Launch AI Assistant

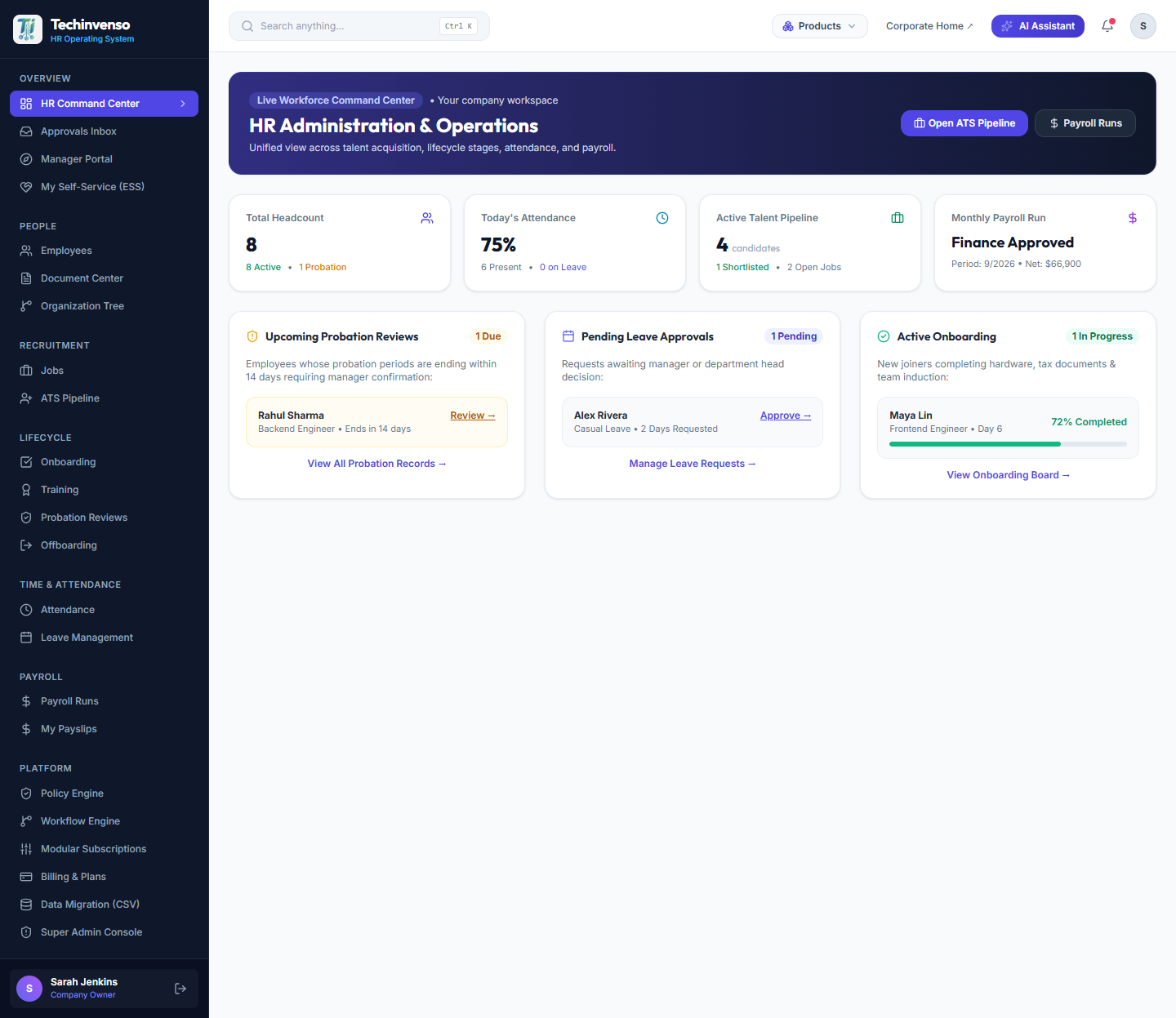coord(1038,26)
